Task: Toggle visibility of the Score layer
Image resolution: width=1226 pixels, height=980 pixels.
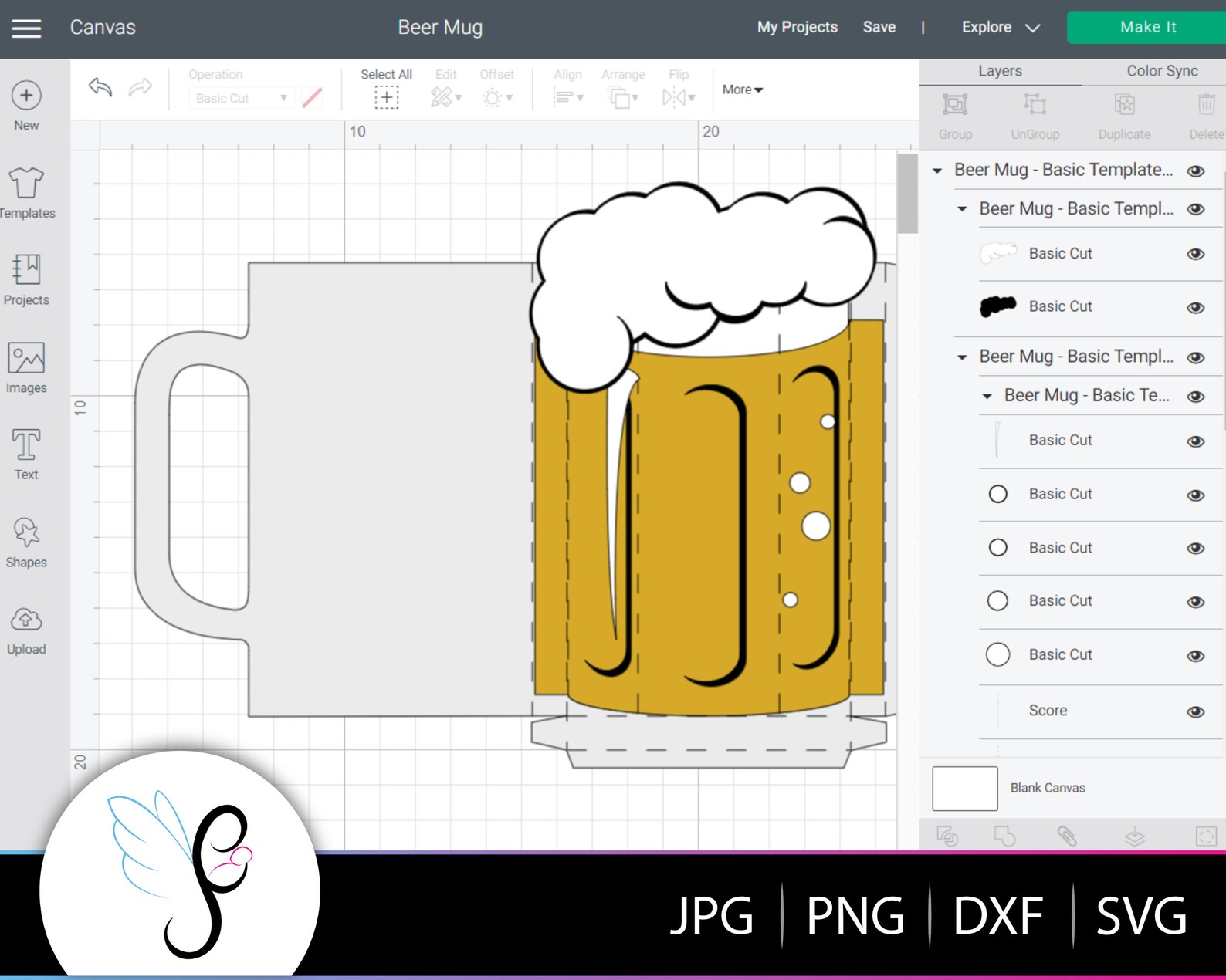Action: (1196, 711)
